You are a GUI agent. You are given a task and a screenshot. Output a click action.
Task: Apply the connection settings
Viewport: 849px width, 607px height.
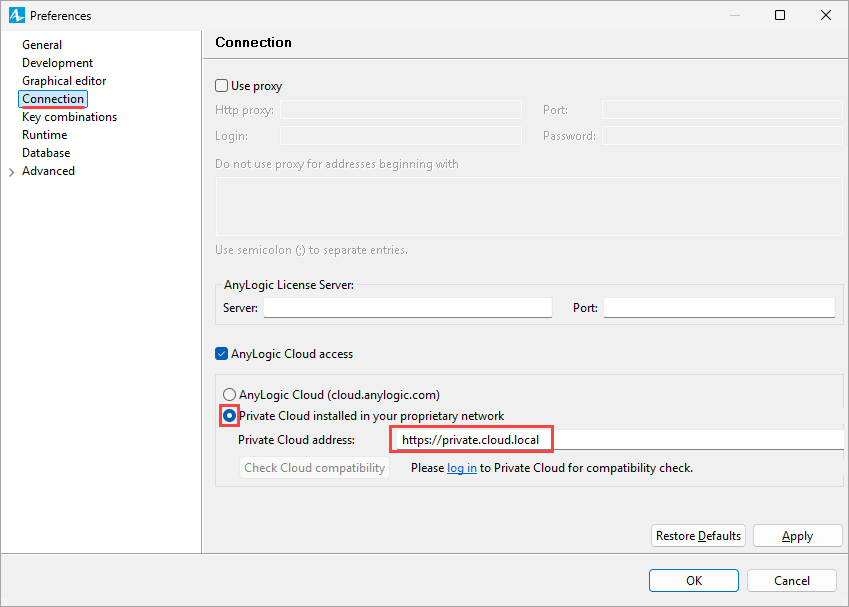[797, 536]
